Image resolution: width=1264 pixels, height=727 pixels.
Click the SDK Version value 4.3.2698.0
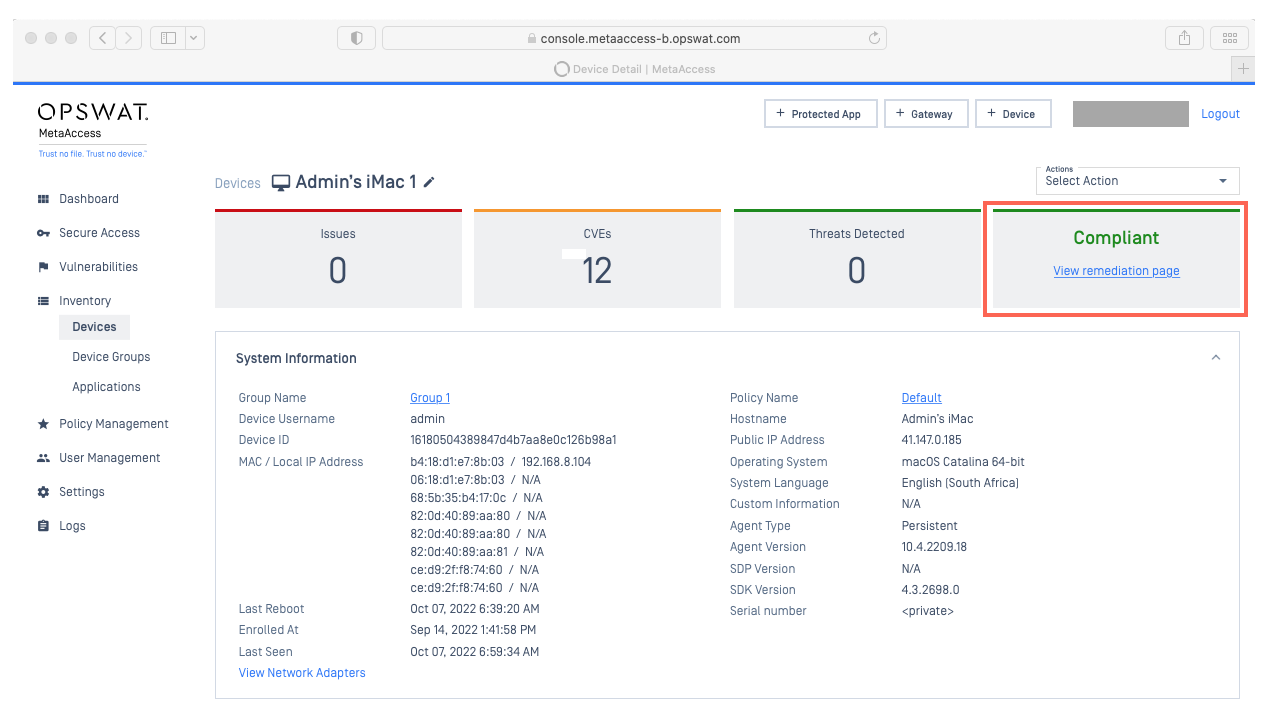(930, 590)
